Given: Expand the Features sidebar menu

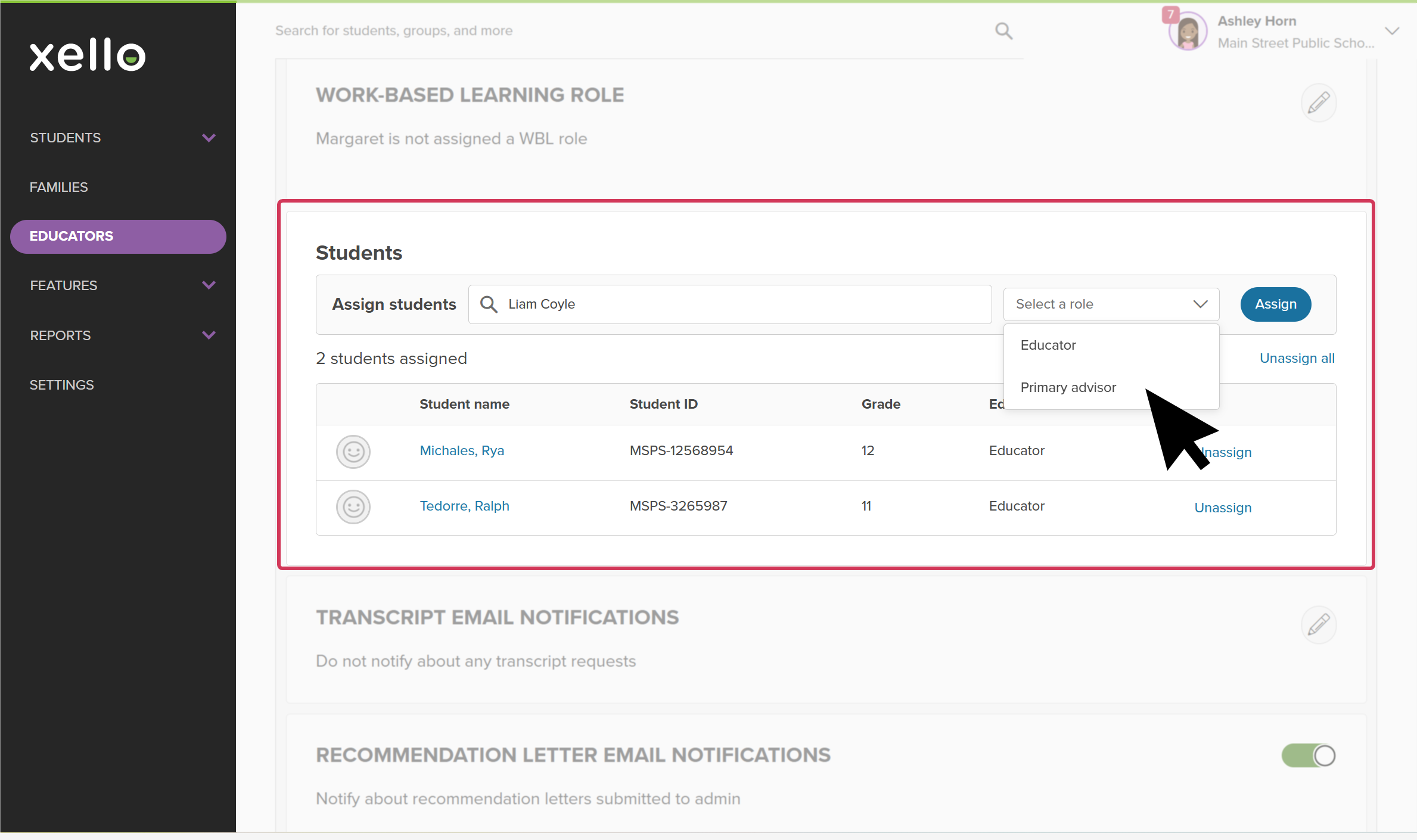Looking at the screenshot, I should pos(209,285).
